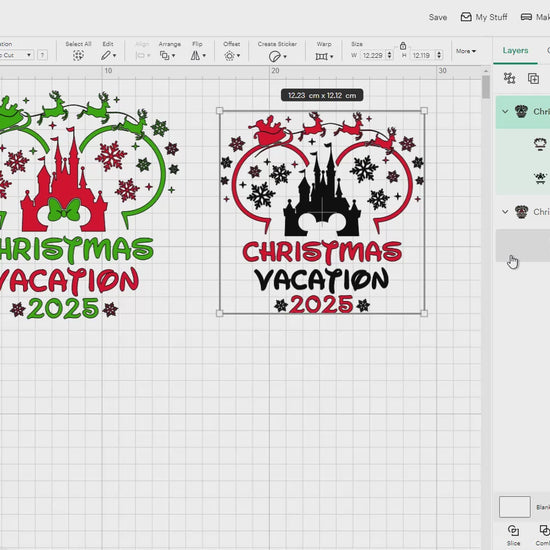Click the top-left selection resize handle
550x550 pixels.
220,111
